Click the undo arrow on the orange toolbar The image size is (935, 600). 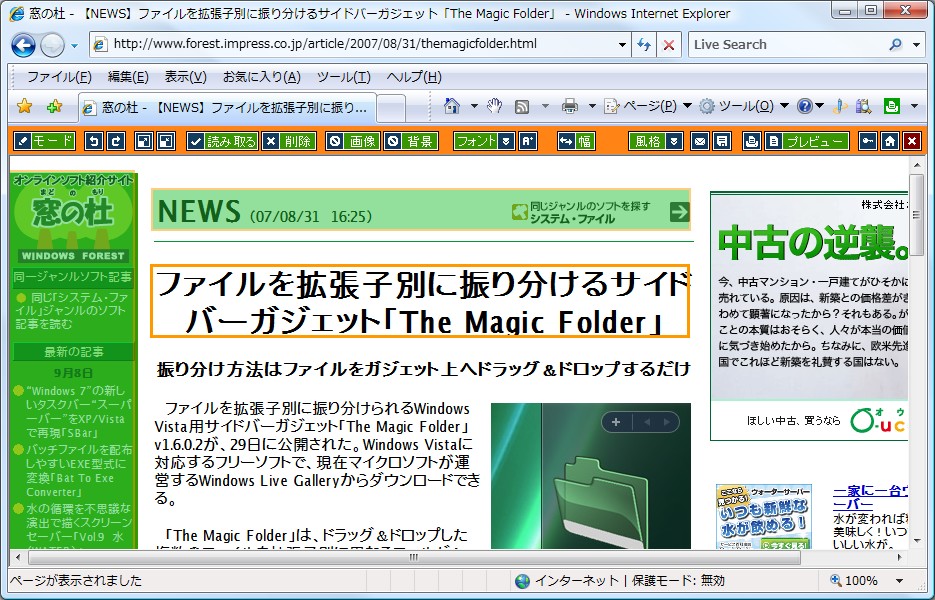pyautogui.click(x=93, y=141)
